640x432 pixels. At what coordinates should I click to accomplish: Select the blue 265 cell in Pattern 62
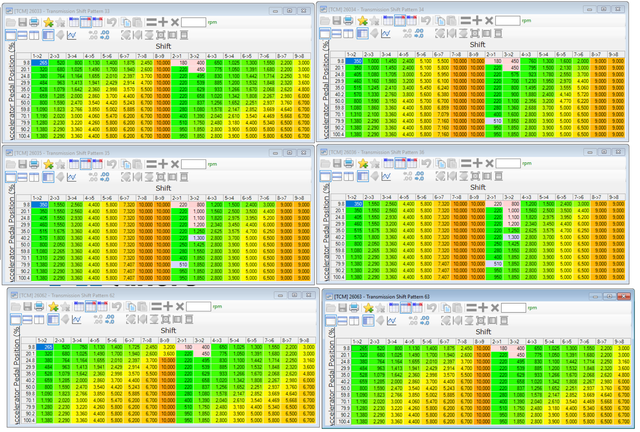click(44, 347)
